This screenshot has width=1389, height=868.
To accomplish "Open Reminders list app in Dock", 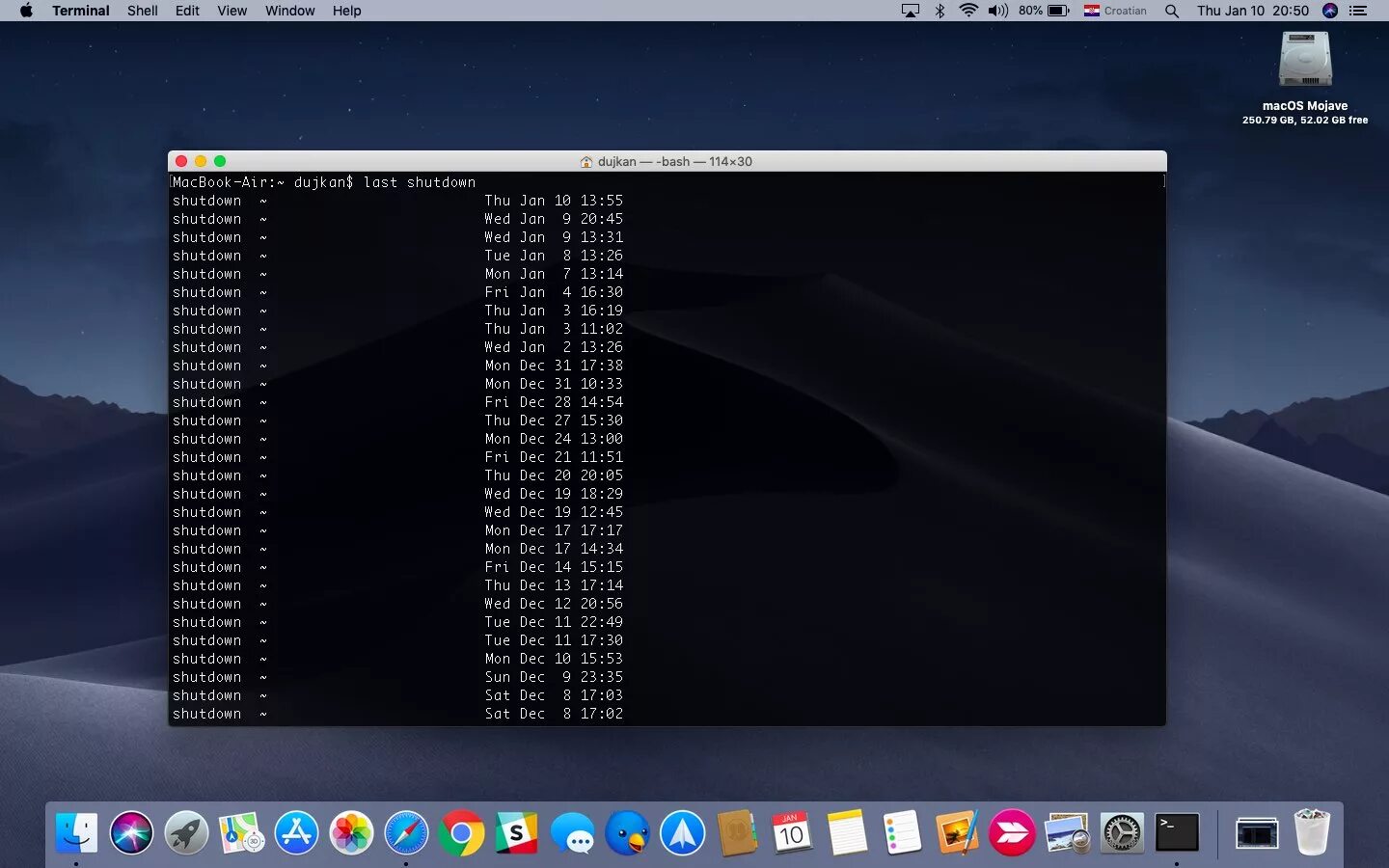I will (x=902, y=832).
